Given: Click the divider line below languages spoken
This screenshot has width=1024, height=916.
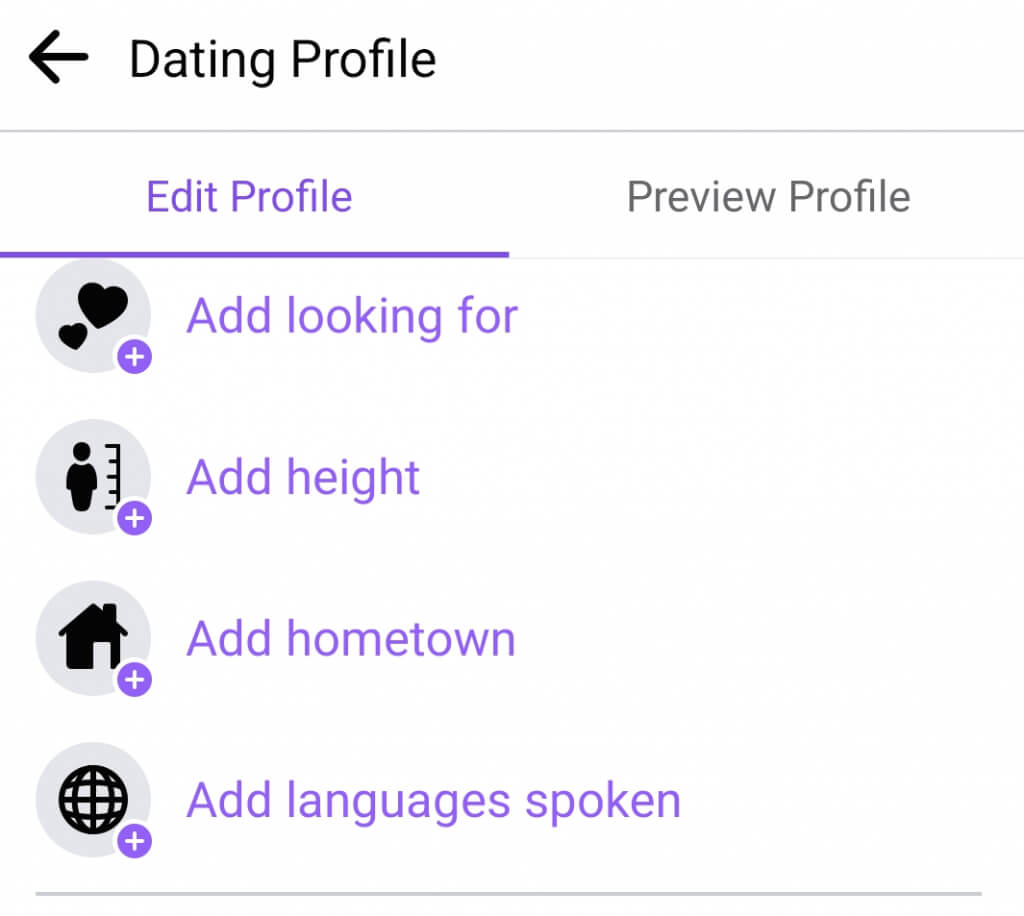Looking at the screenshot, I should click(508, 894).
